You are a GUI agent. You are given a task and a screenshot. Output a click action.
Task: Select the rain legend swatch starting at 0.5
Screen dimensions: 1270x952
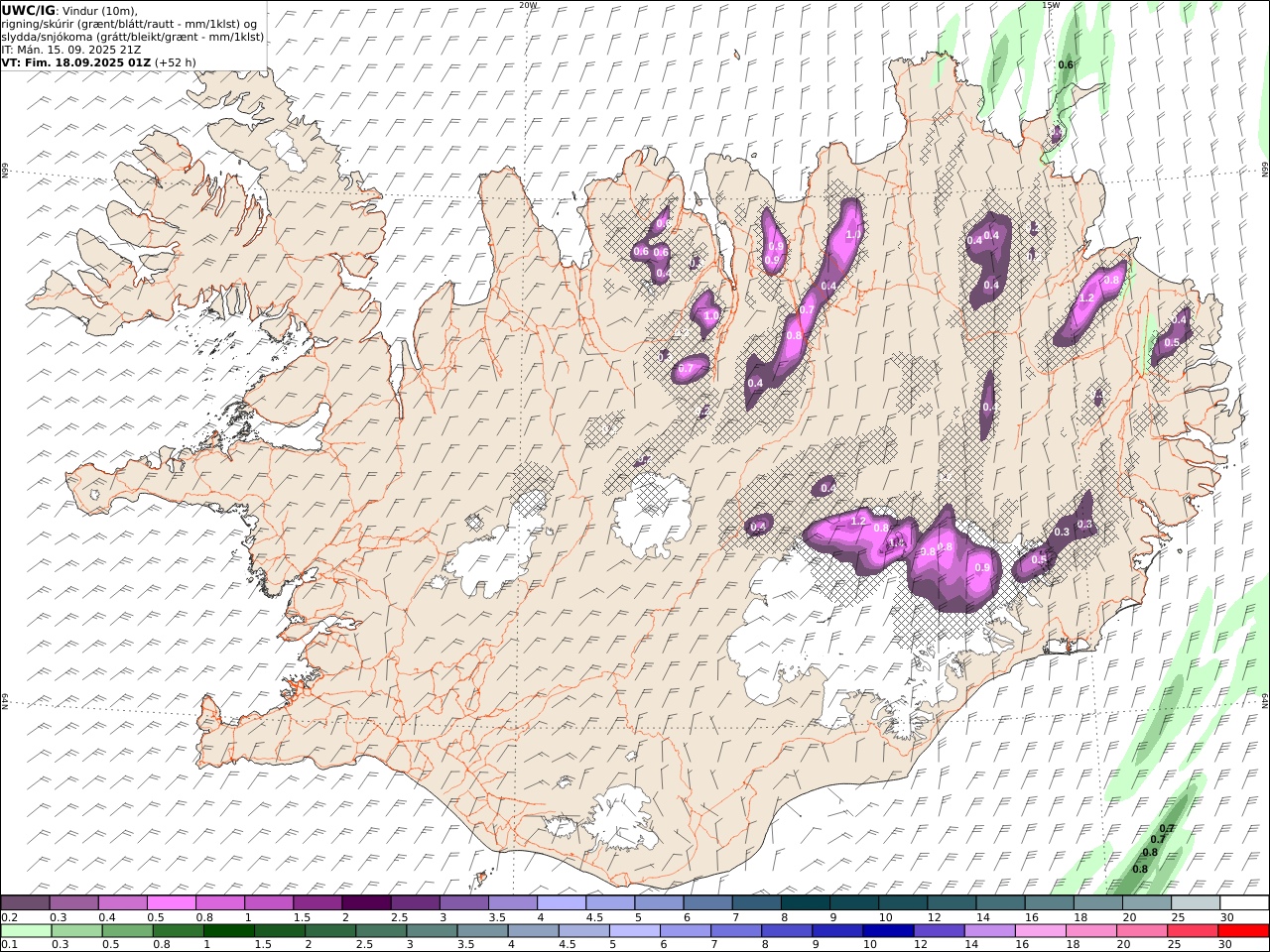(x=127, y=931)
